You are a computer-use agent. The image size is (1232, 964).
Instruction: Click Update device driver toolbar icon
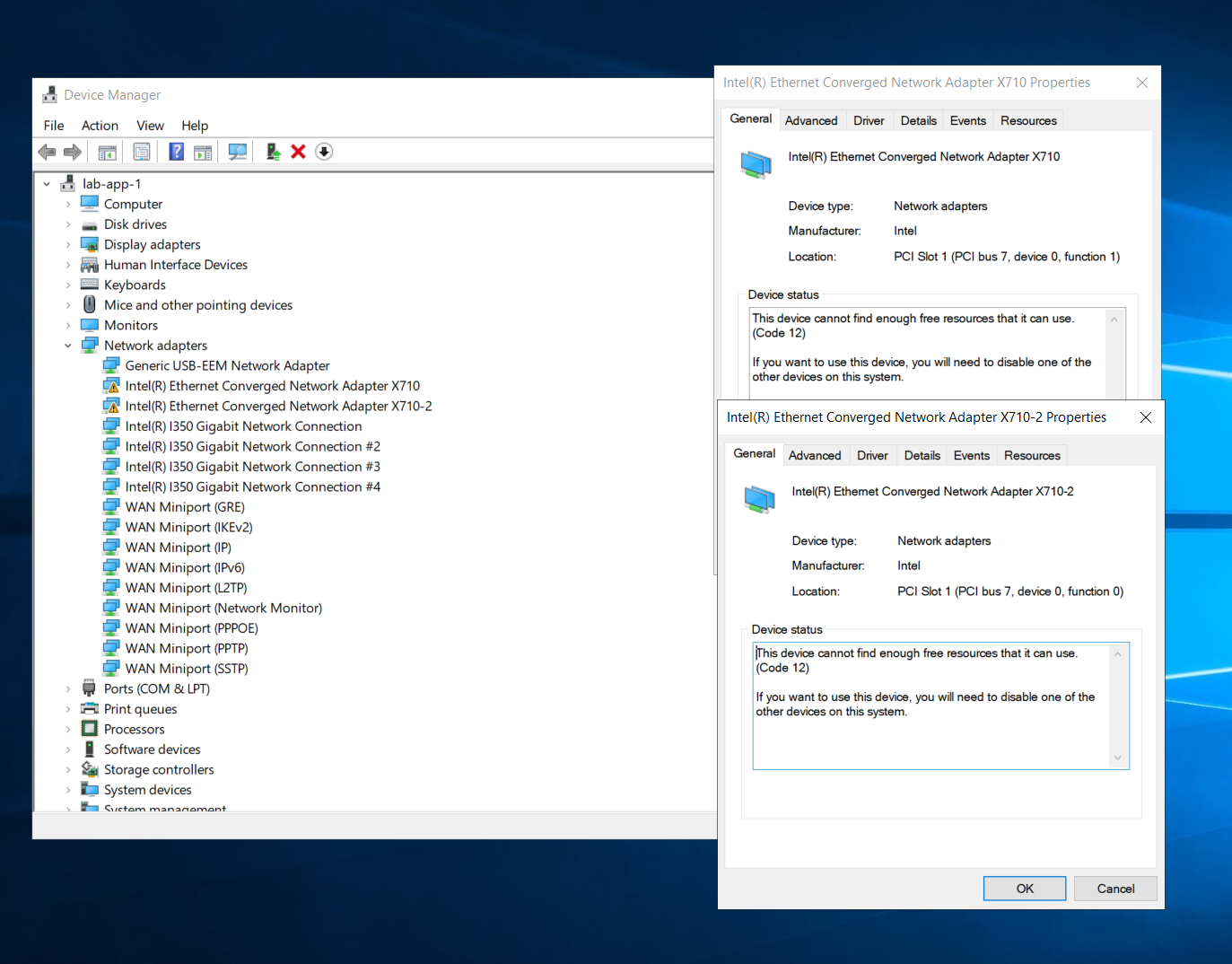tap(273, 152)
